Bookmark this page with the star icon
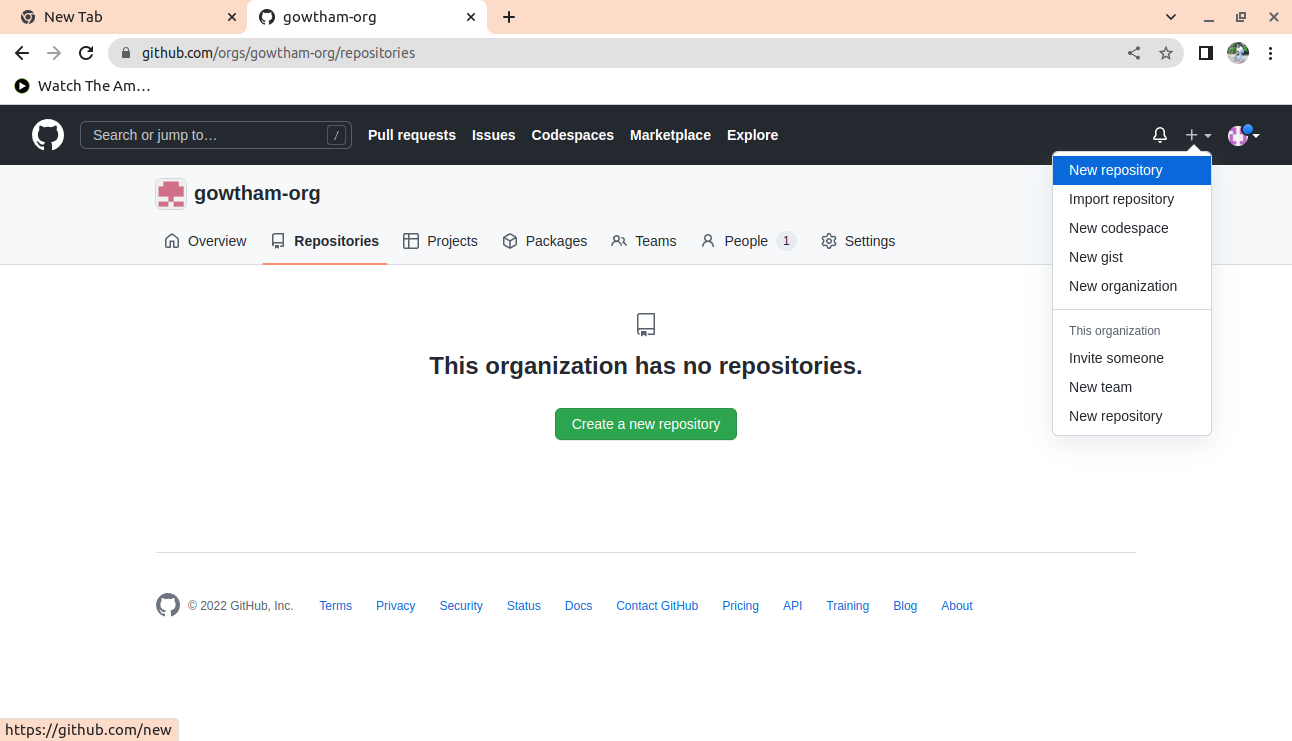 coord(1166,53)
